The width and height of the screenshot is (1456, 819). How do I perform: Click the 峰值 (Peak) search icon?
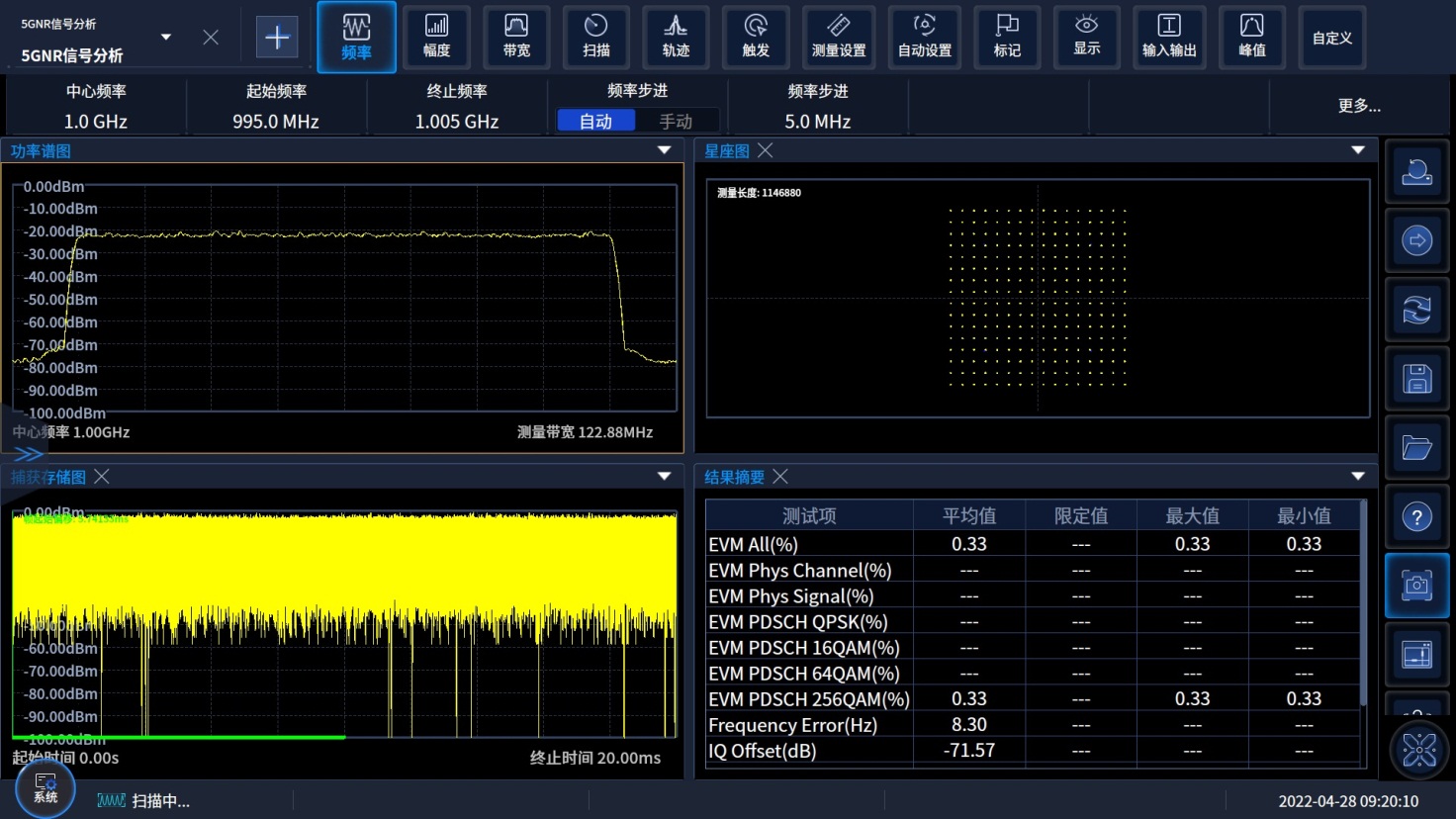click(1251, 38)
